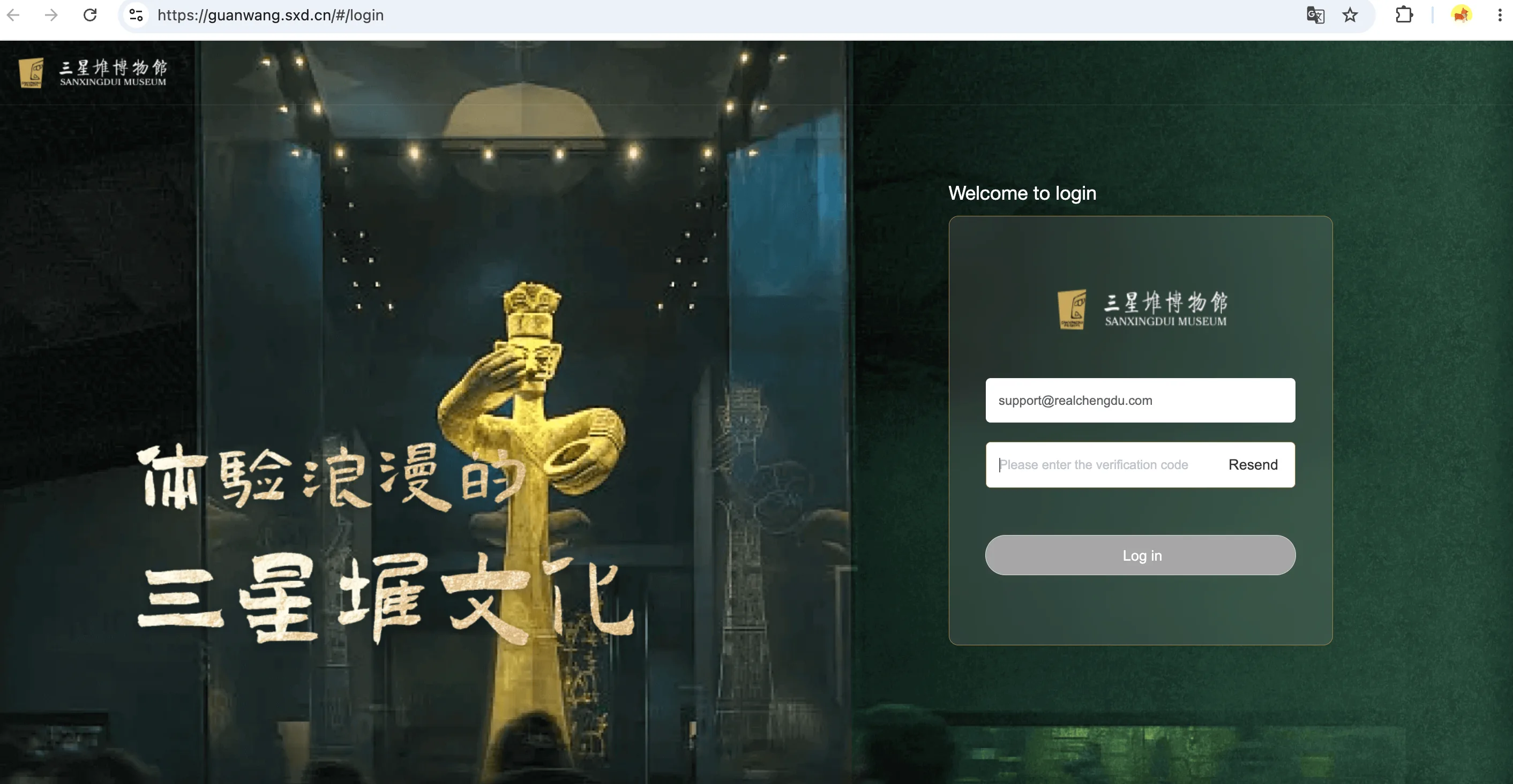Click the Log in button
The height and width of the screenshot is (784, 1513).
[1140, 555]
